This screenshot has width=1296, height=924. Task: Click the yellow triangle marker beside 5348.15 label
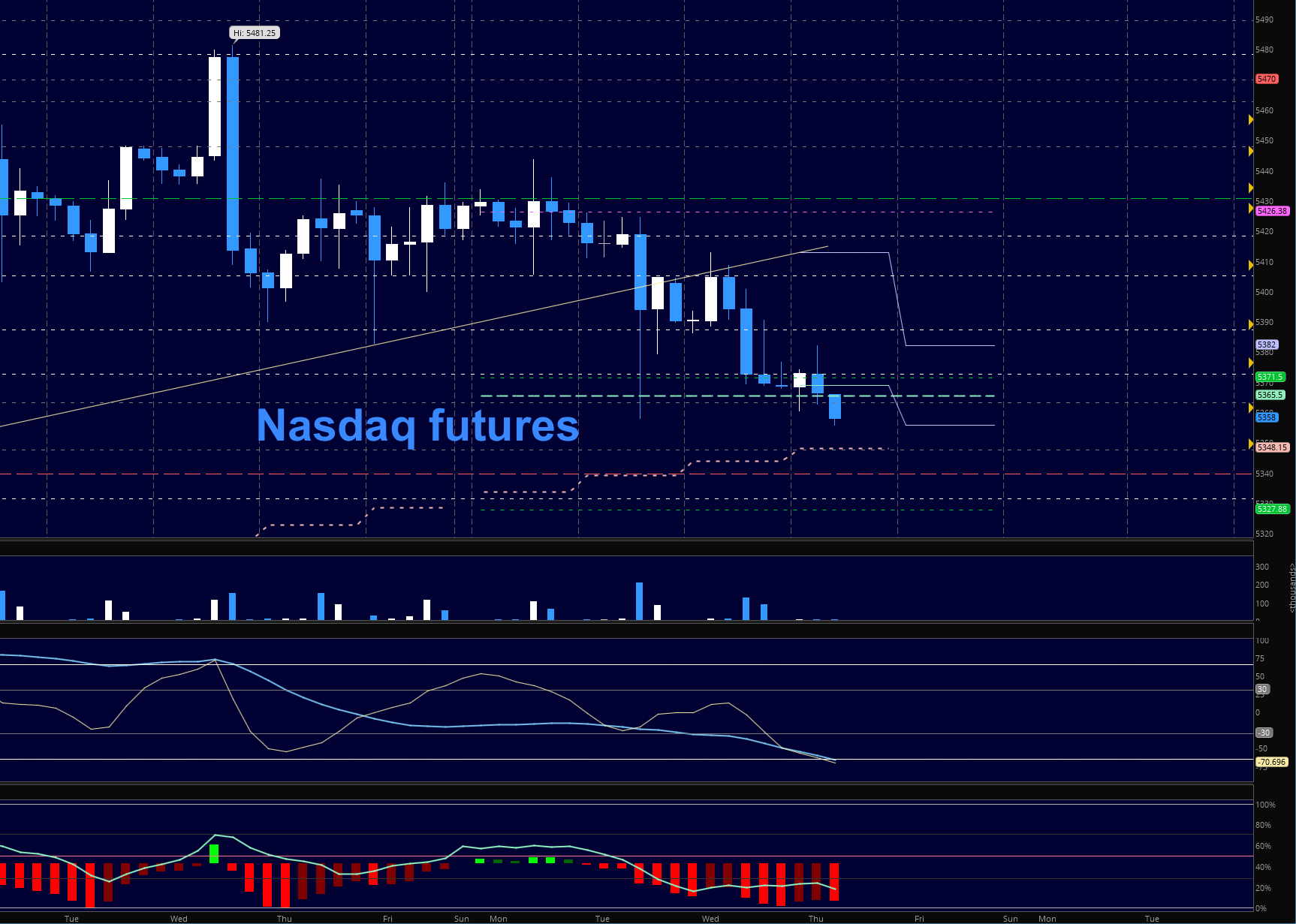1251,444
